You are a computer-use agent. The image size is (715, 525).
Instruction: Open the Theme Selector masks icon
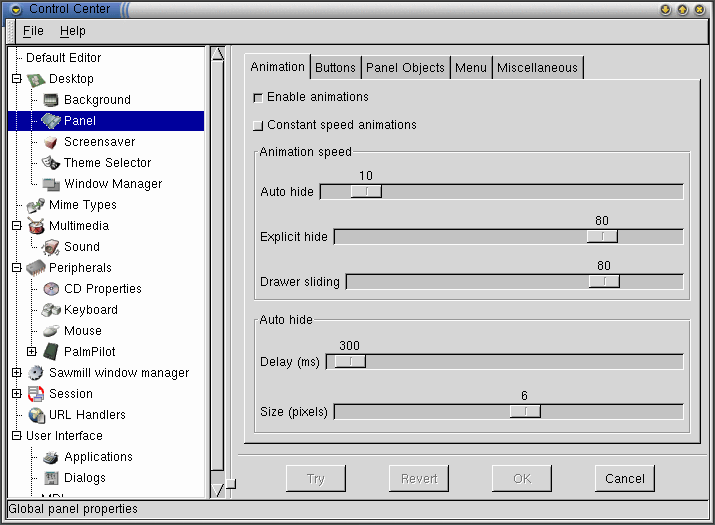51,163
